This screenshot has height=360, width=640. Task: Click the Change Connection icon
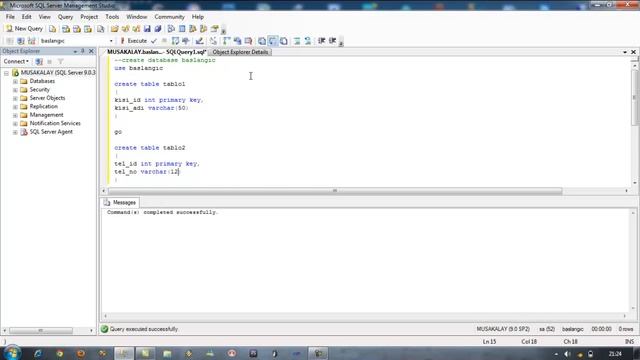(31, 41)
